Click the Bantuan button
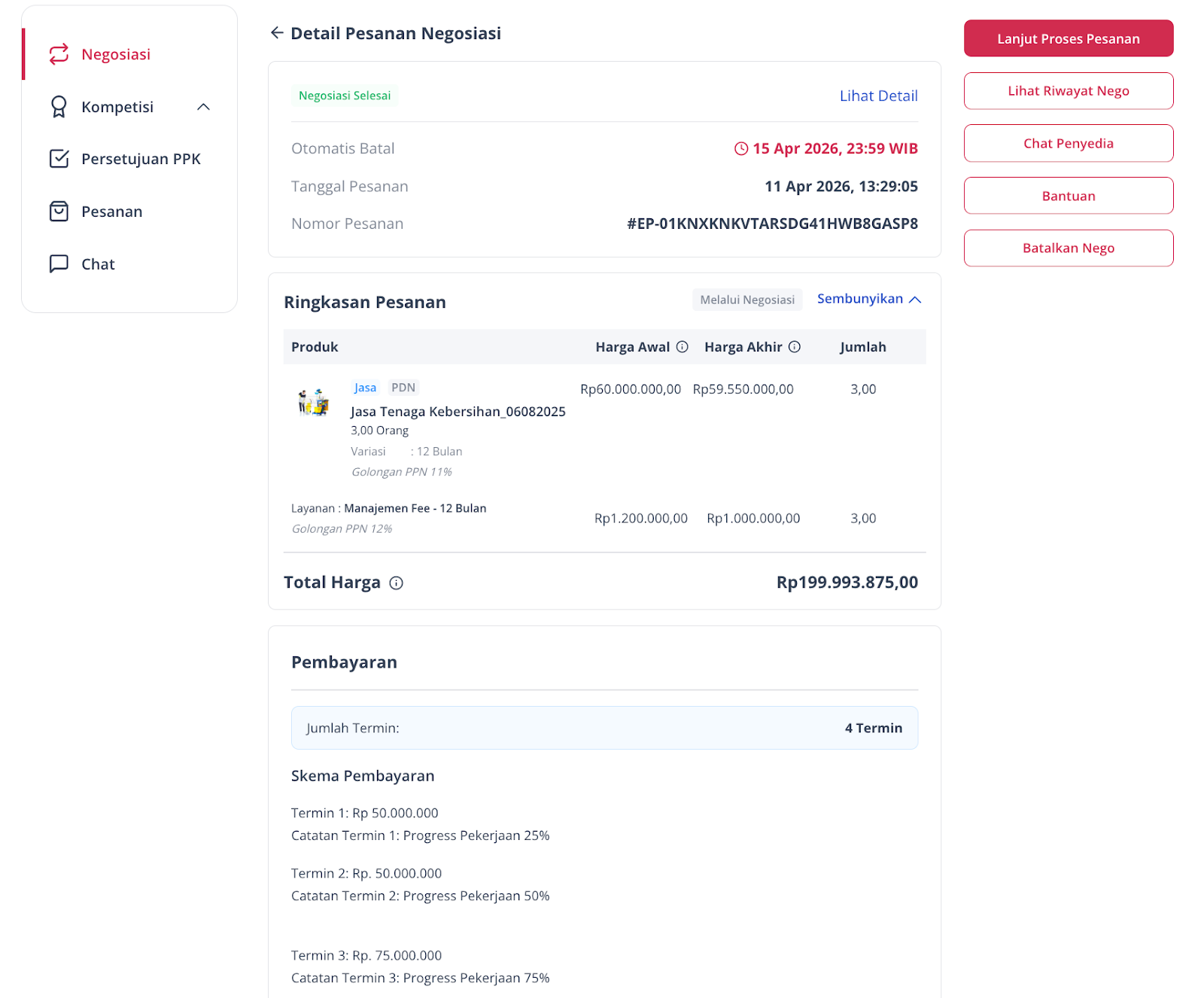 pyautogui.click(x=1069, y=196)
